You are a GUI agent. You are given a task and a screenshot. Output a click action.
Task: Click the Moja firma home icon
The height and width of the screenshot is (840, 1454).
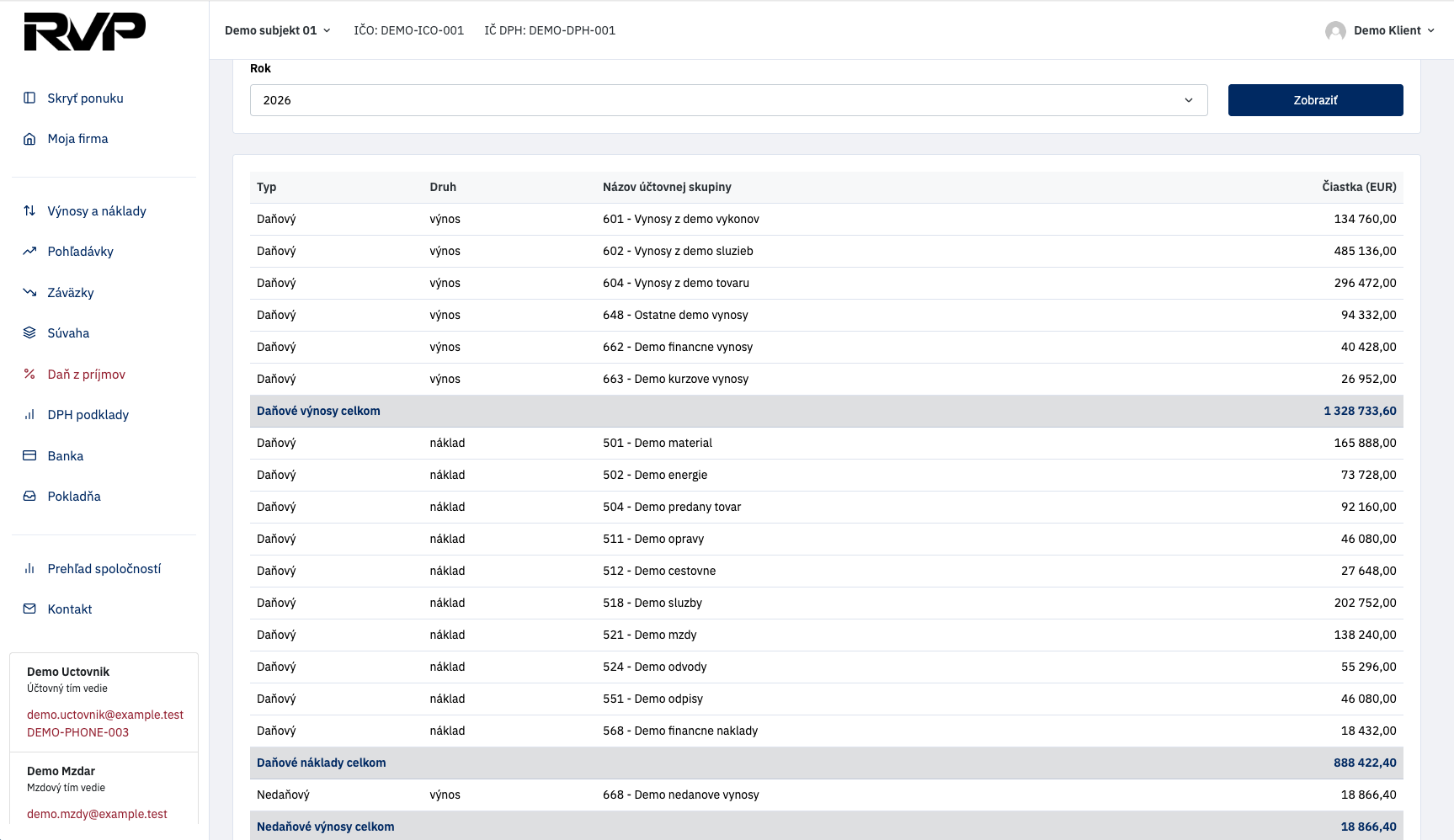pos(29,139)
